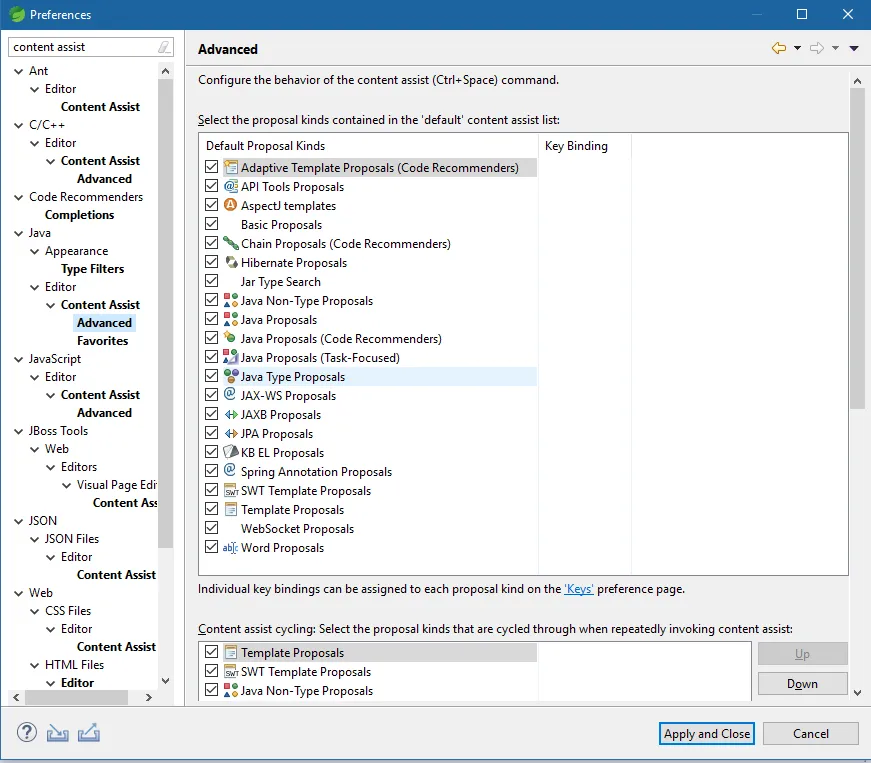Click the export preferences icon
Viewport: 871px width, 763px height.
coord(89,732)
